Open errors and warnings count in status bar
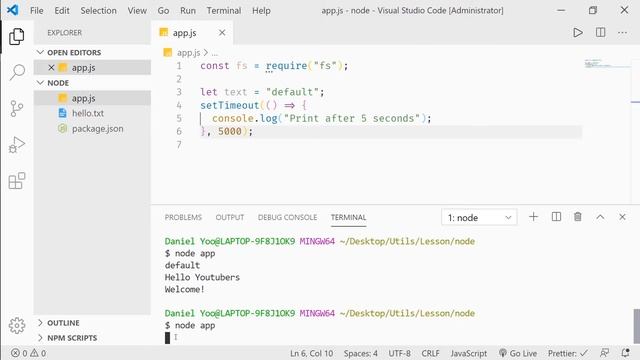Viewport: 640px width, 360px height. (x=29, y=353)
